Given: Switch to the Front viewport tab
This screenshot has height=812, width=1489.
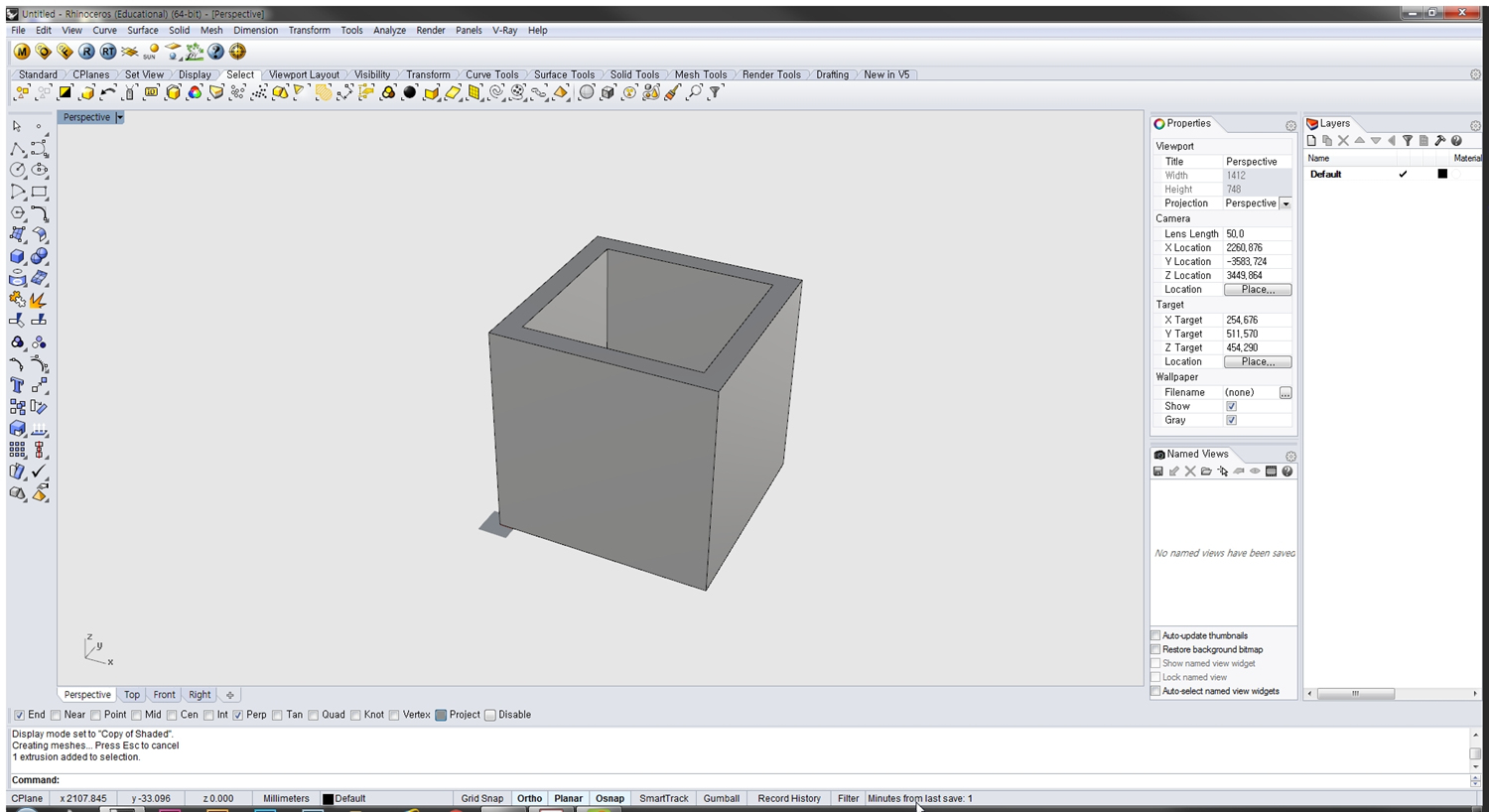Looking at the screenshot, I should point(165,695).
